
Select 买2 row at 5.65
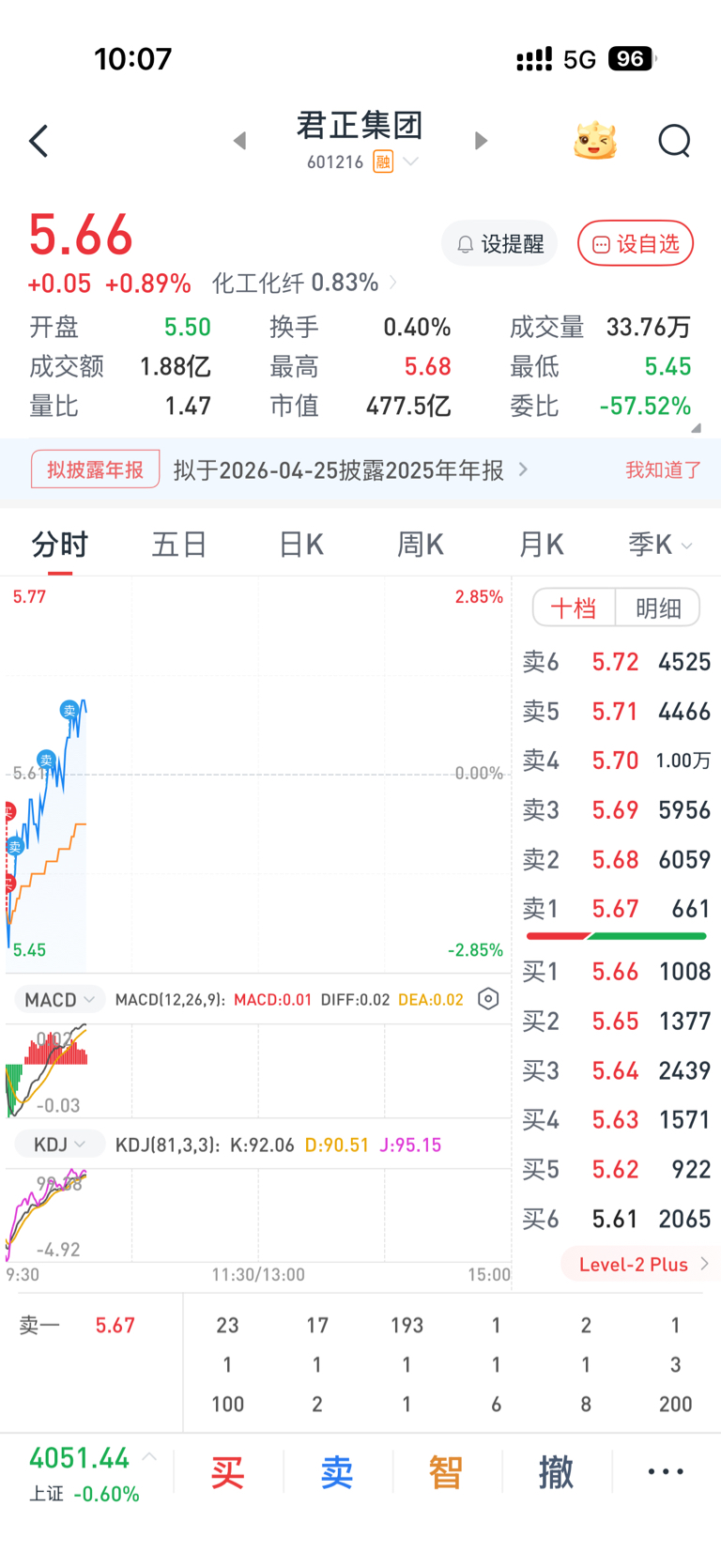click(x=616, y=1022)
